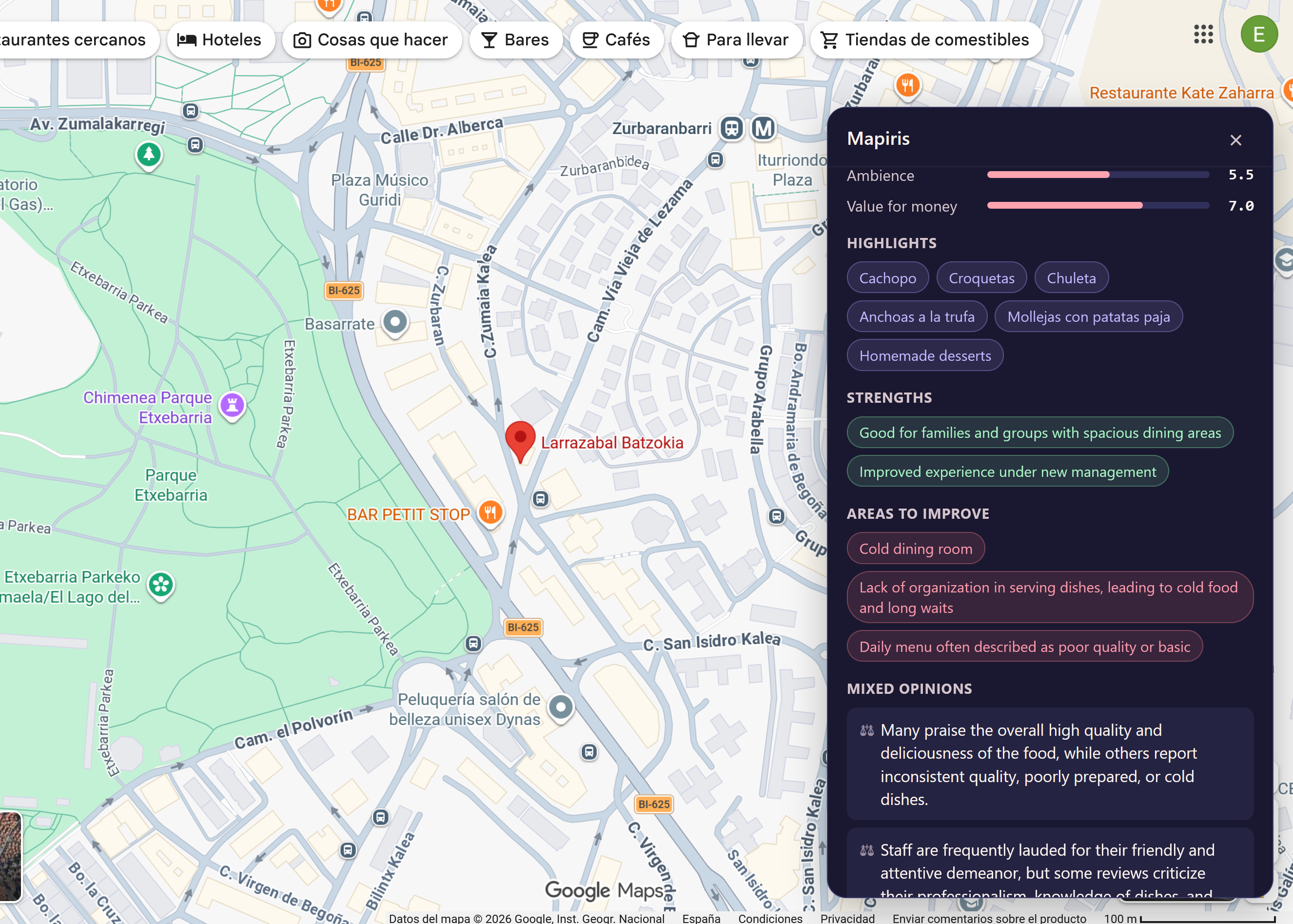
Task: Select the Para llevar chip
Action: [x=737, y=40]
